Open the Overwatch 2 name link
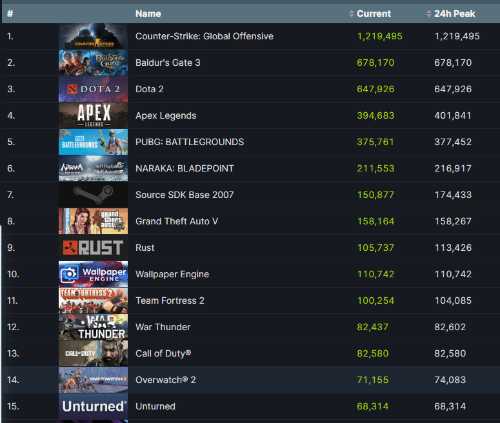Viewport: 500px width, 423px height. 165,380
